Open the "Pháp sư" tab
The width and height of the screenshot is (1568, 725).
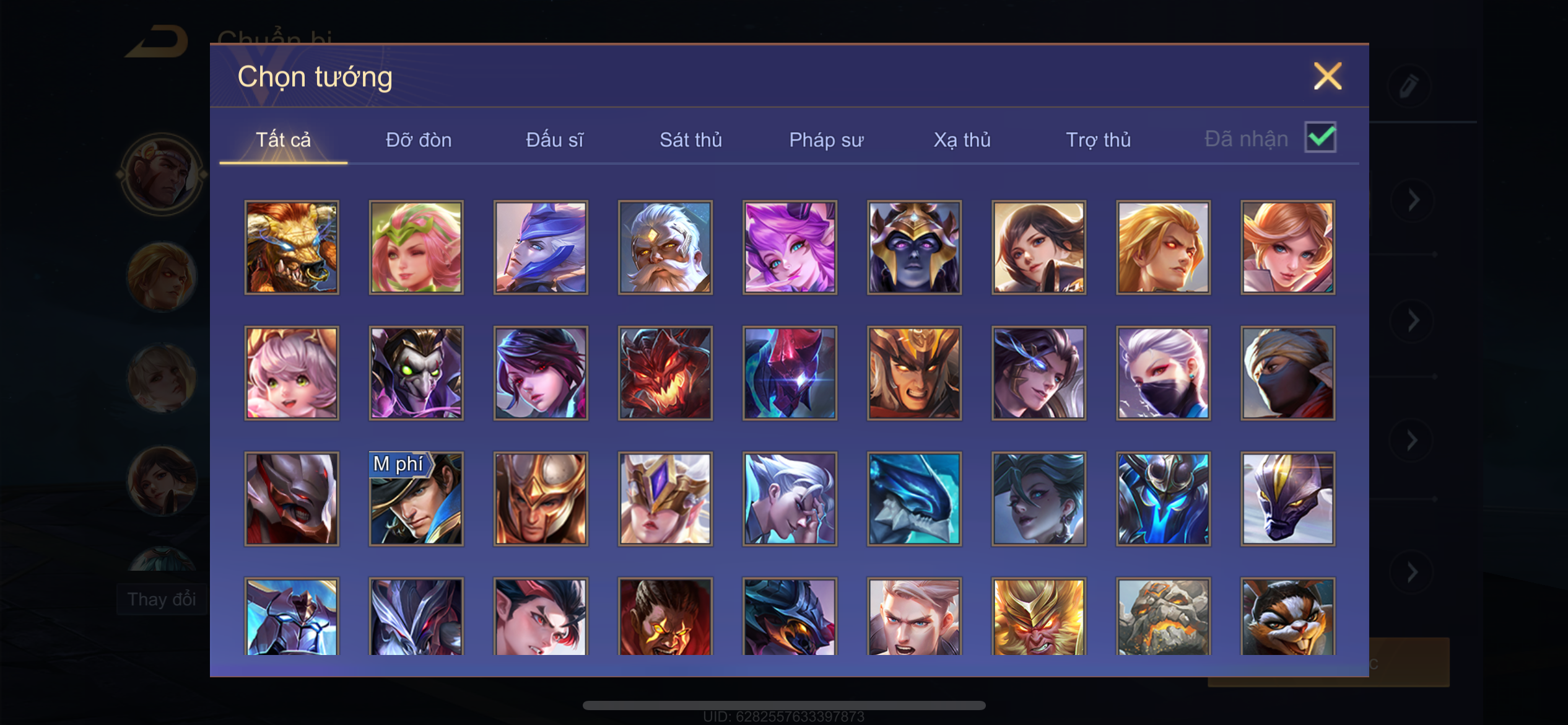click(x=826, y=140)
